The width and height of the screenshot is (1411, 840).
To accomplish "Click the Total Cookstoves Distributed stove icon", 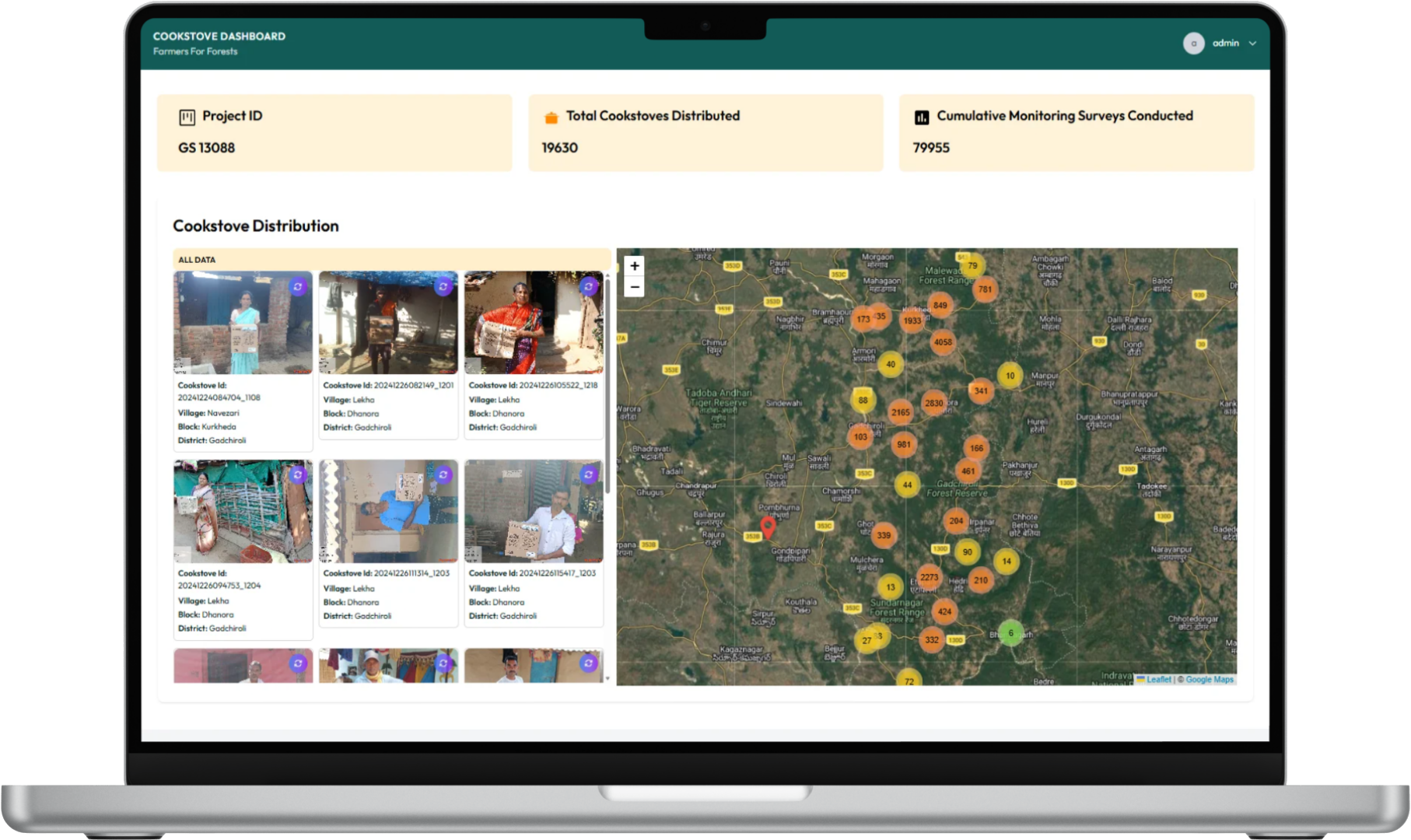I will click(x=551, y=117).
